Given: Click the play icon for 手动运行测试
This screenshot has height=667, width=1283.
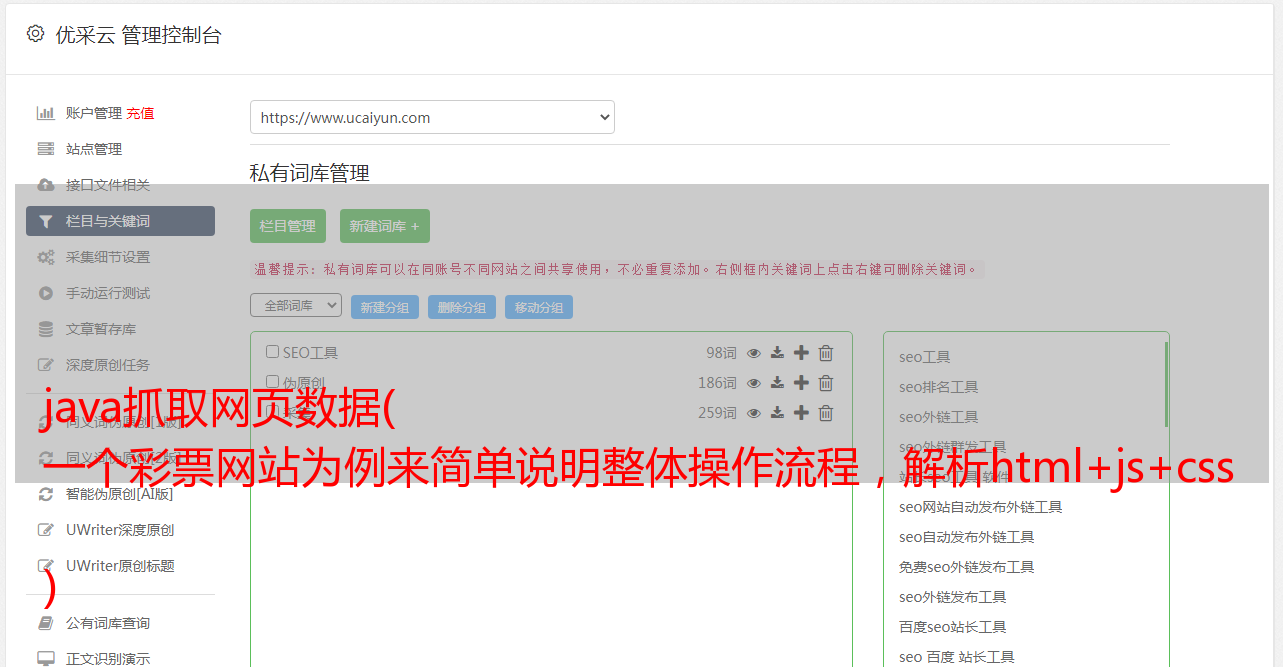Looking at the screenshot, I should click(46, 293).
